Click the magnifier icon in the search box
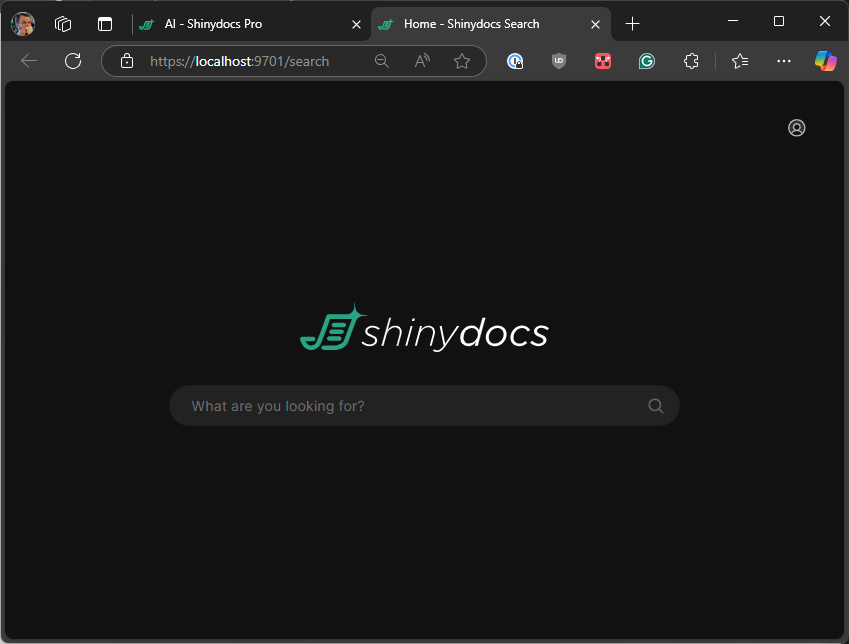849x644 pixels. click(656, 406)
